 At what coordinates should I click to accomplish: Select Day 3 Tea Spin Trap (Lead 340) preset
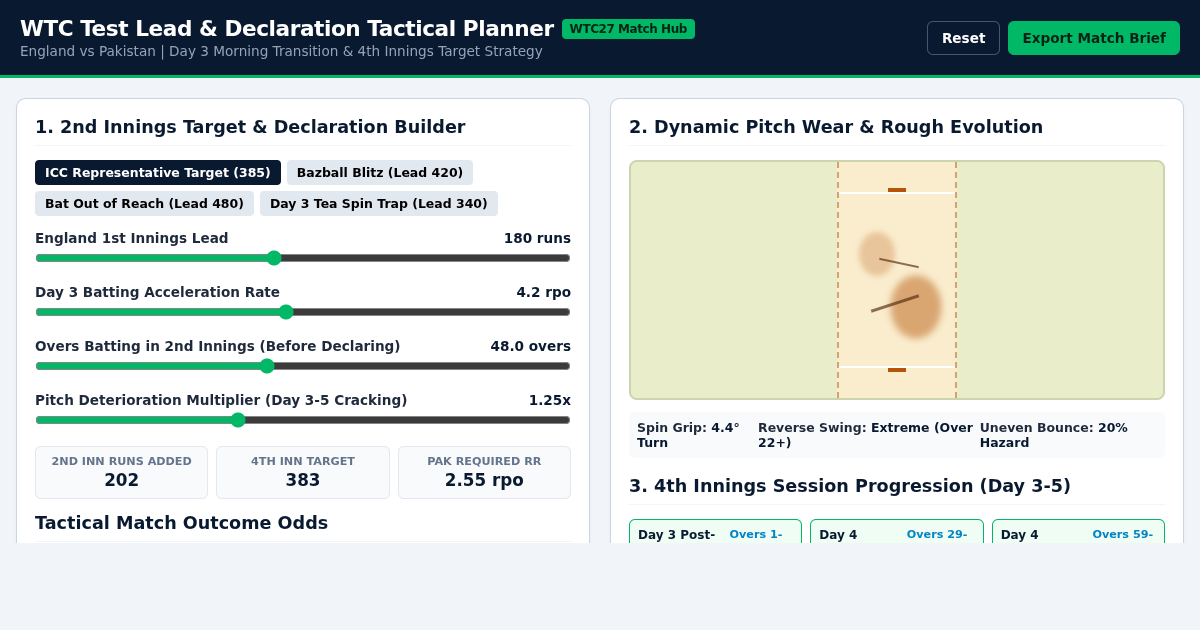[x=379, y=204]
